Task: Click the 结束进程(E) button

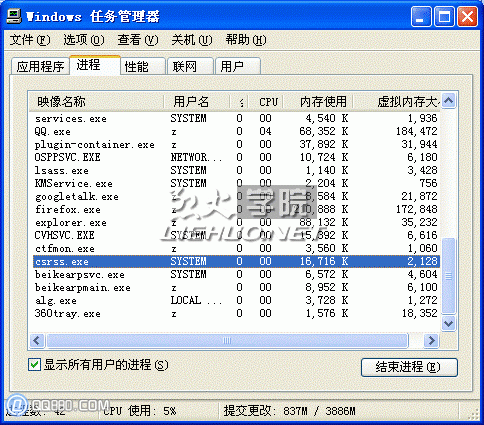Action: click(409, 367)
